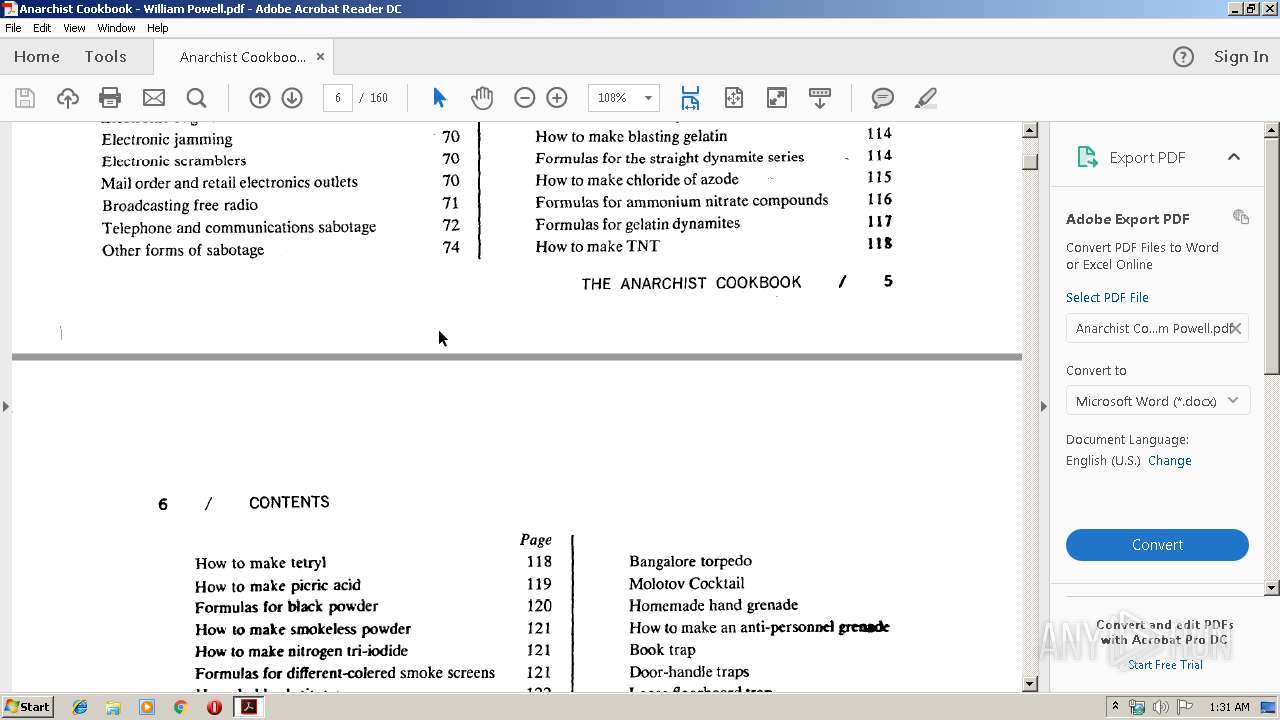The image size is (1280, 720).
Task: Collapse the right tools pane arrow
Action: [1044, 406]
